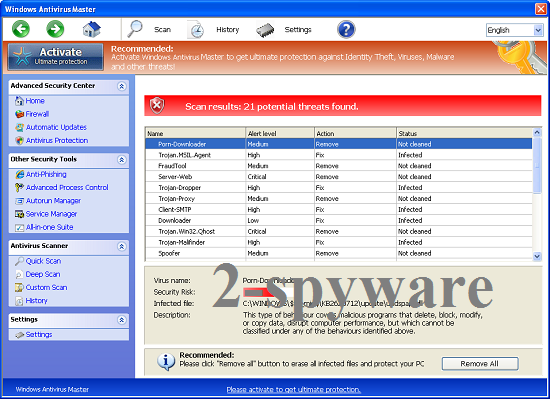Click the threat list scroll up arrow
This screenshot has height=399, width=550.
(537, 132)
